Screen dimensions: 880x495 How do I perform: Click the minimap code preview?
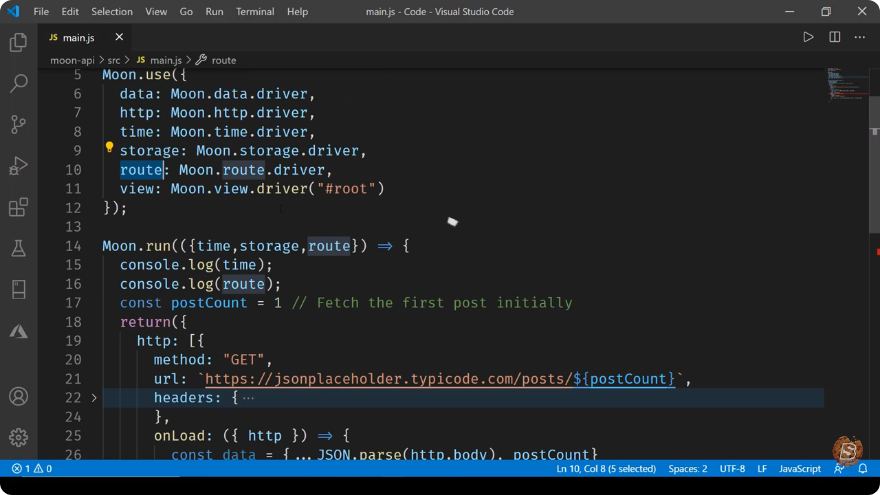847,84
